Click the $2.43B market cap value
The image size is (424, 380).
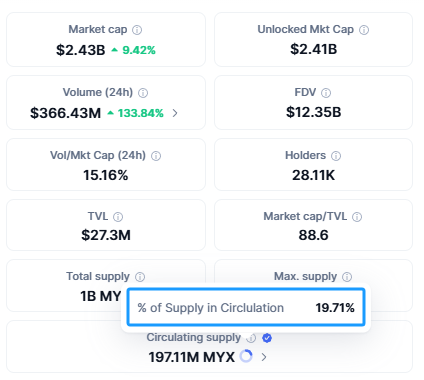pyautogui.click(x=81, y=50)
